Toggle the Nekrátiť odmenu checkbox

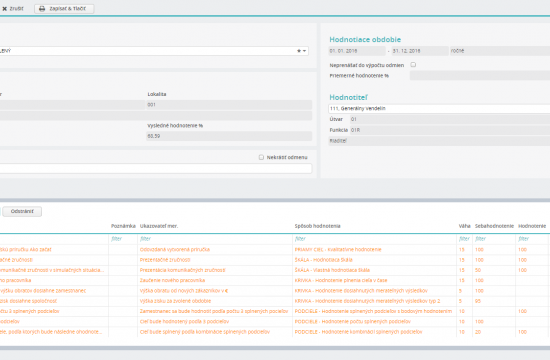[x=261, y=157]
